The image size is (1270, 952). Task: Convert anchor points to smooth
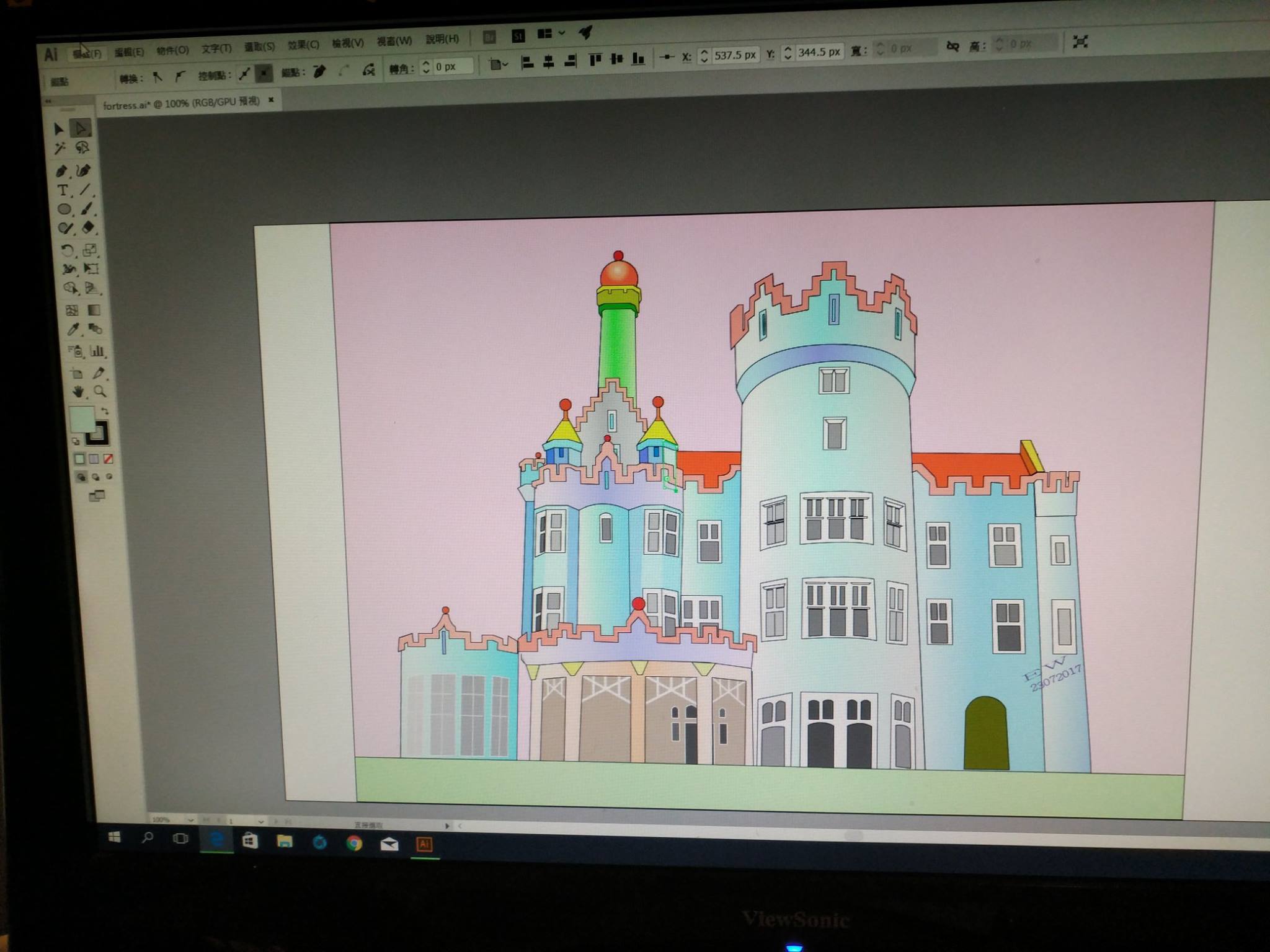coord(179,76)
